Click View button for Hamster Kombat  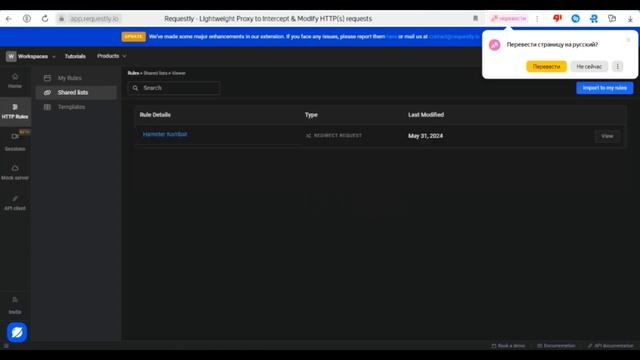[x=607, y=136]
